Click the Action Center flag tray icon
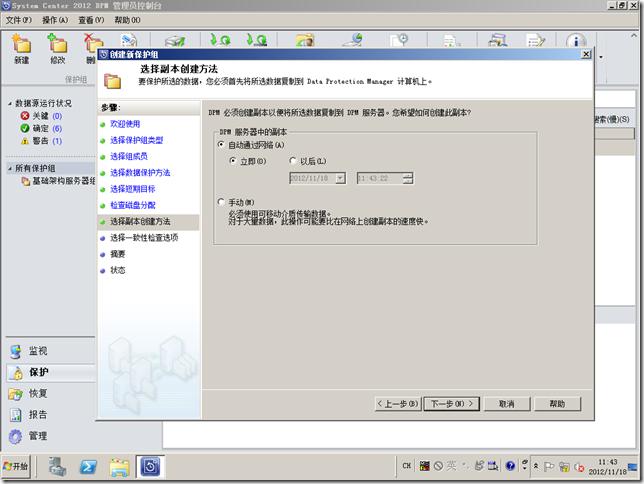This screenshot has width=644, height=484. tap(549, 466)
